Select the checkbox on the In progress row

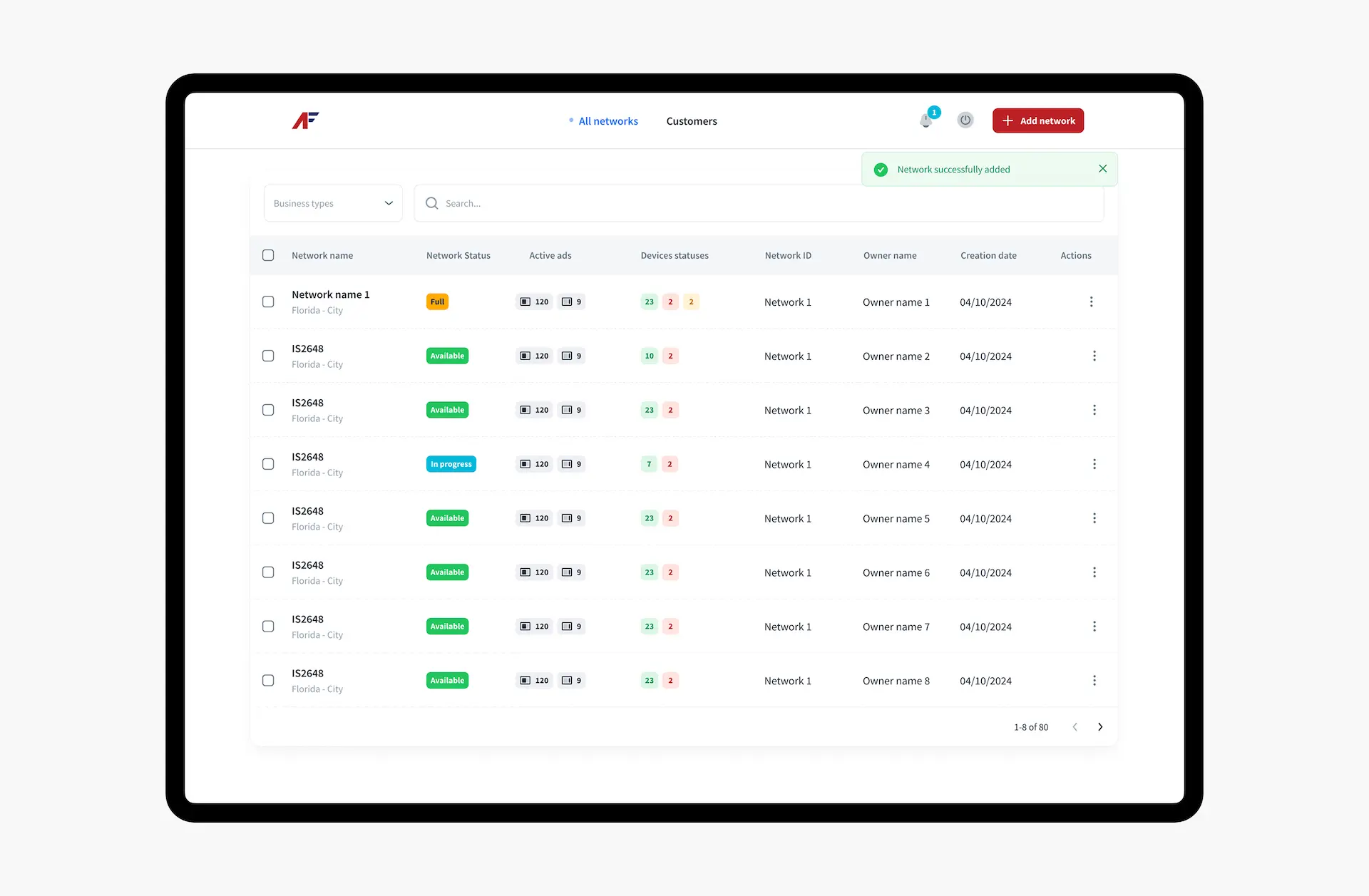268,464
